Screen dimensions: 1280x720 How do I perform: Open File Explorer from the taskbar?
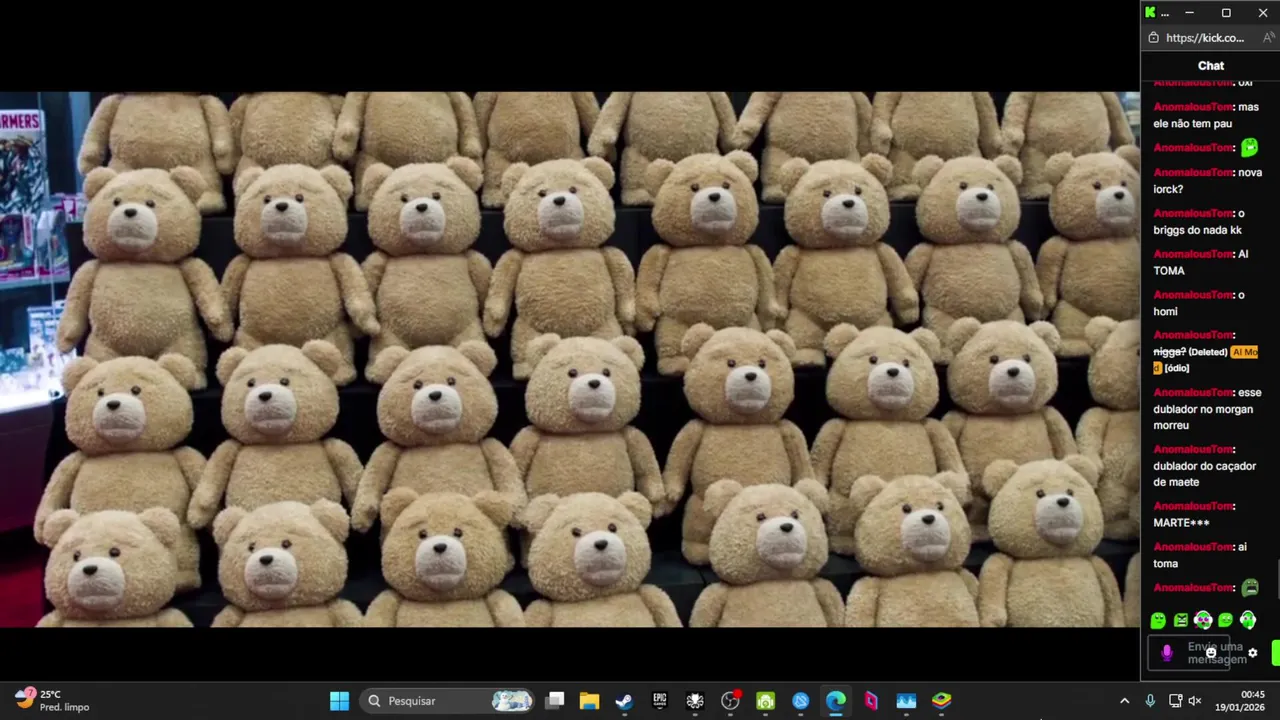[x=589, y=701]
